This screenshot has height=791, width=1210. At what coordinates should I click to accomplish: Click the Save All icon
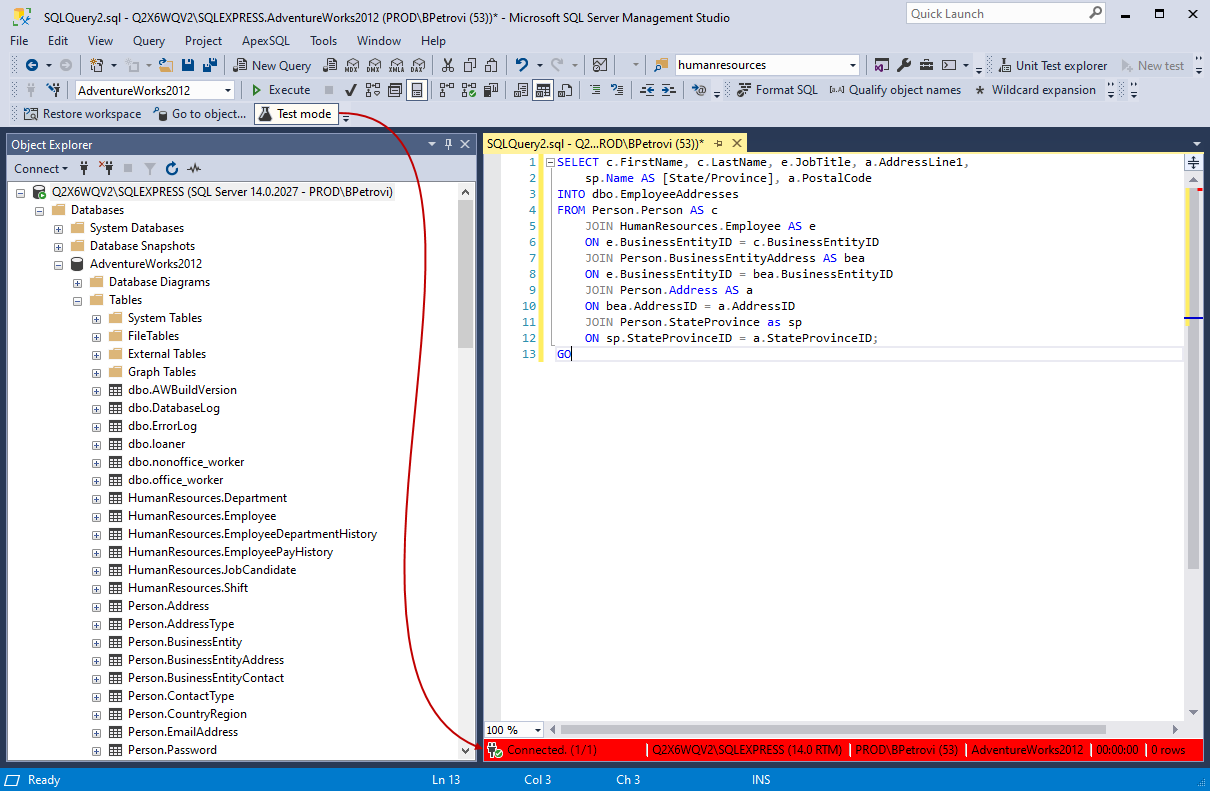coord(210,65)
